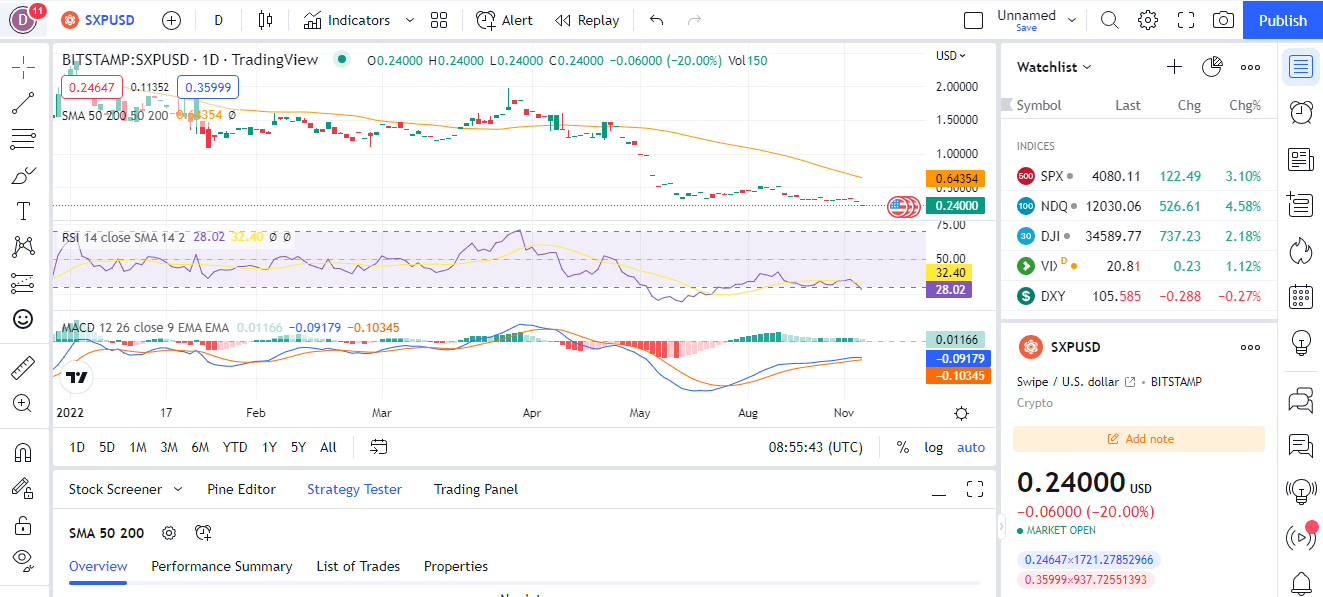Open the Alerts panel in right sidebar
The image size is (1323, 597).
[x=1301, y=112]
